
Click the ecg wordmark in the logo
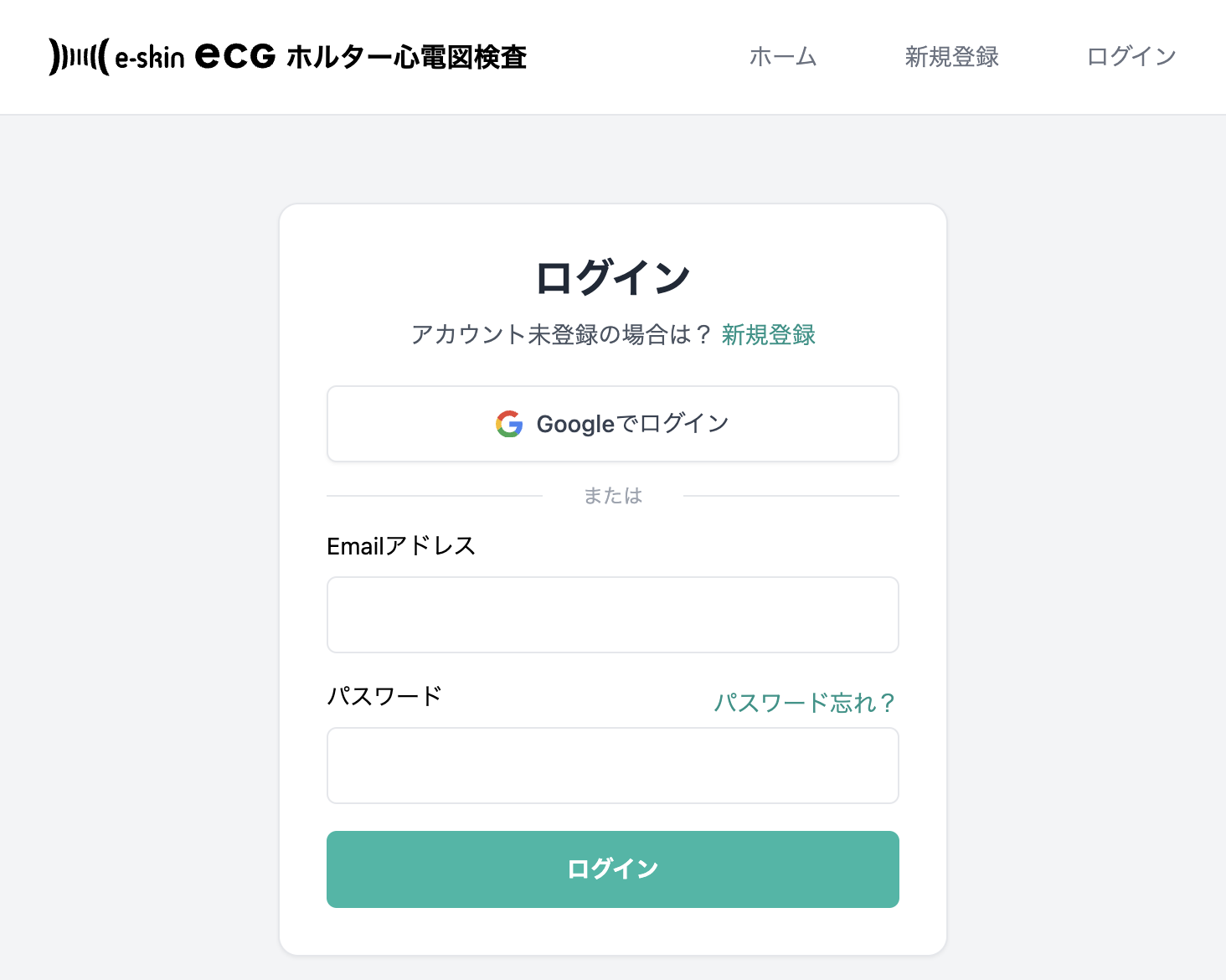234,56
